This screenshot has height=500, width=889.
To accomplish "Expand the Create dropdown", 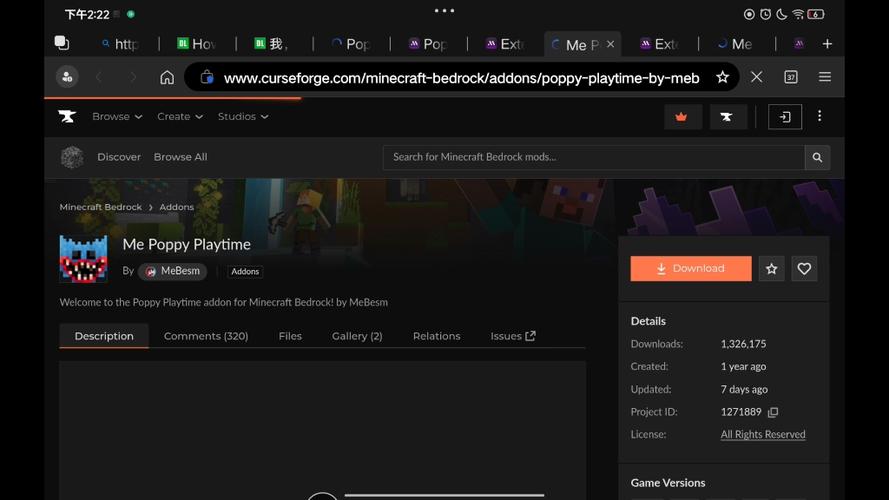I will pos(180,116).
